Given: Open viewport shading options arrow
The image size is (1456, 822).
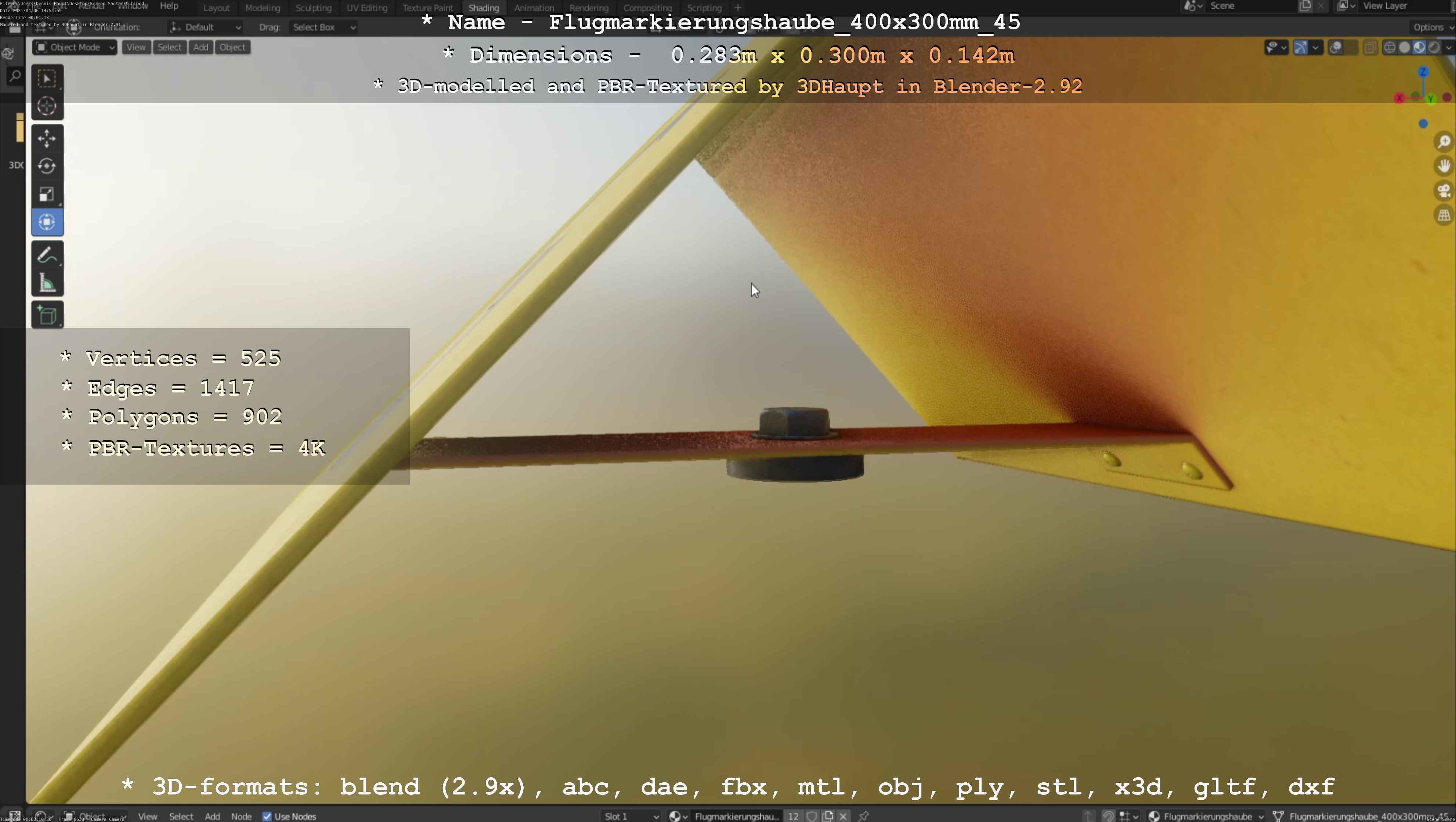Looking at the screenshot, I should click(1449, 47).
